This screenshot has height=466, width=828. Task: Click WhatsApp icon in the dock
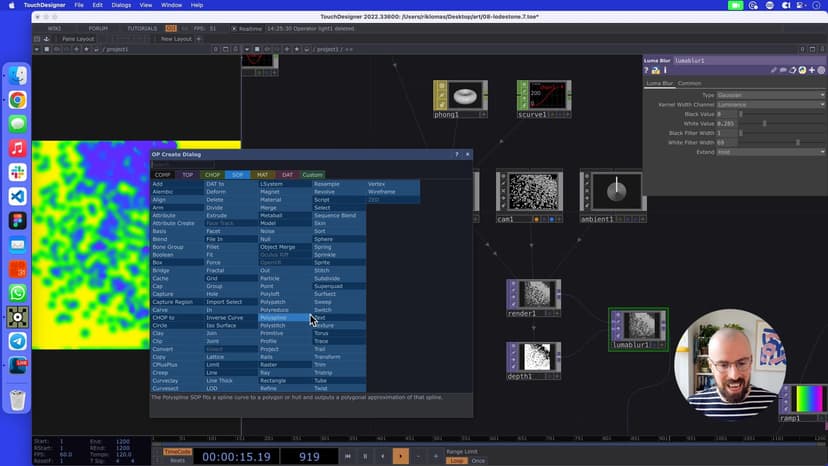coord(18,293)
